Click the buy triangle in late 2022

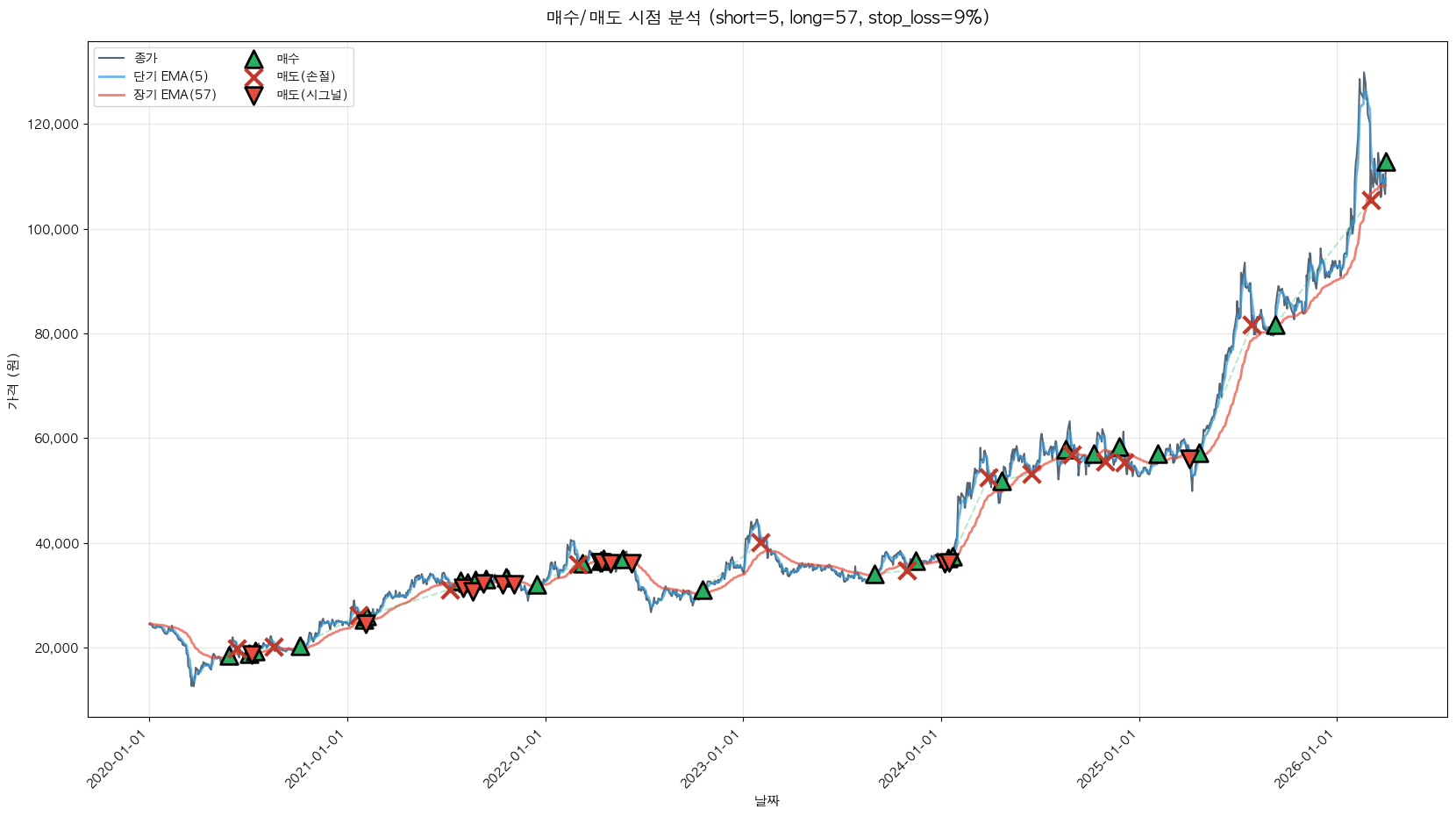pos(703,591)
